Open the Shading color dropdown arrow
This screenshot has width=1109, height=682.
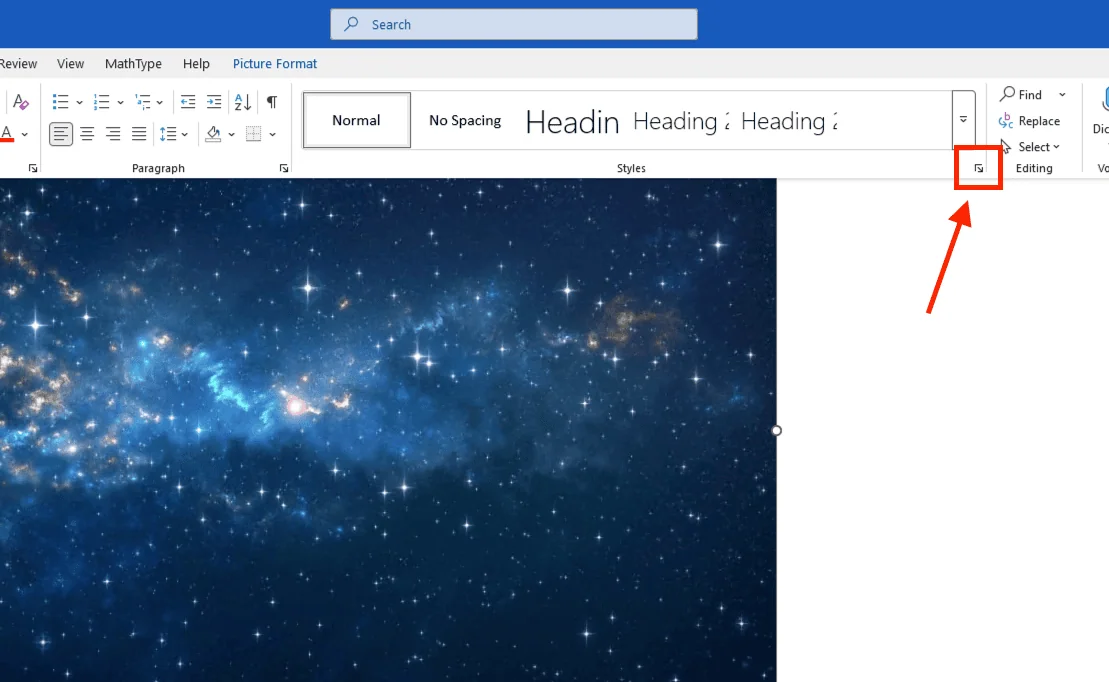tap(231, 134)
